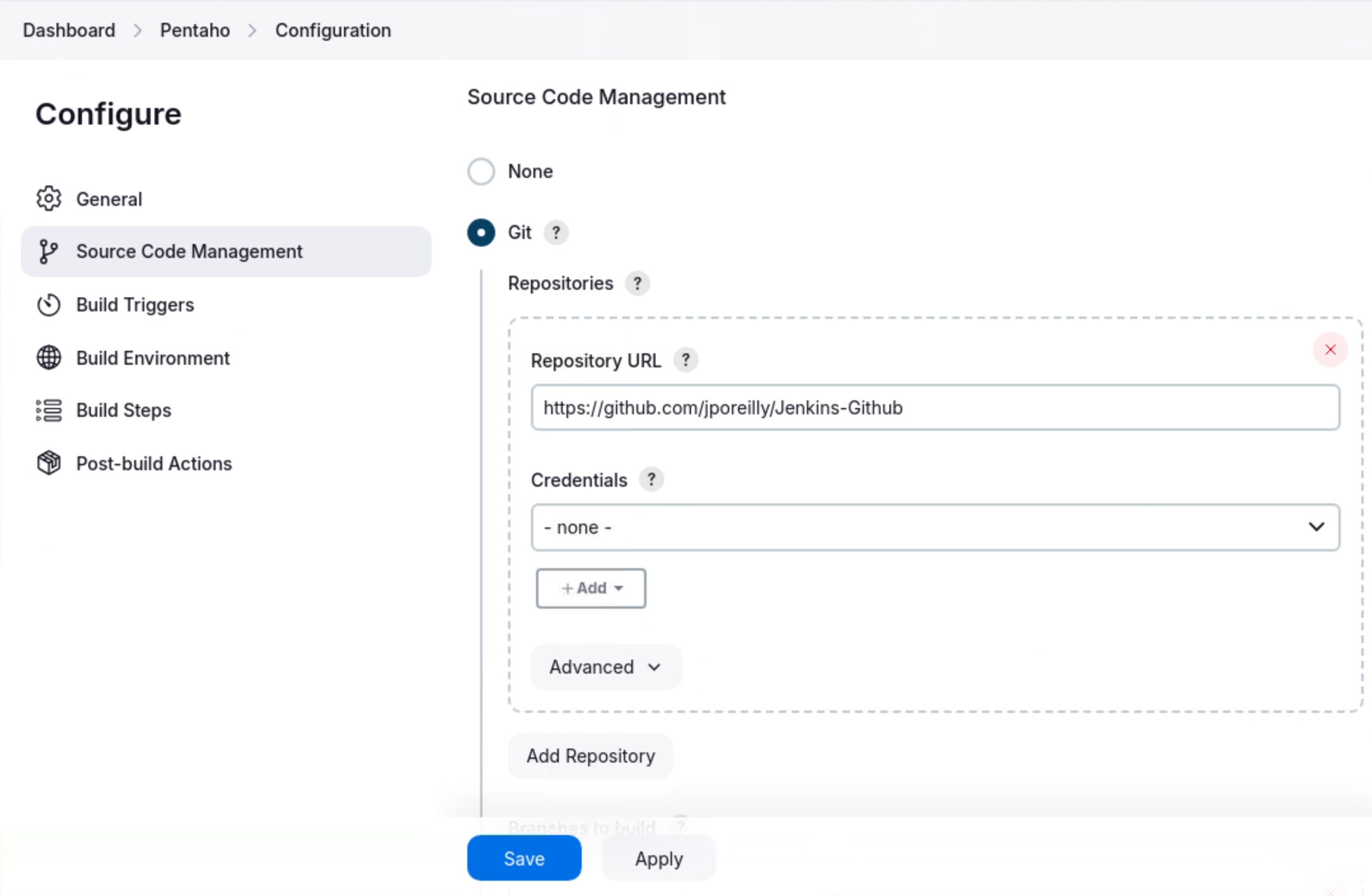The width and height of the screenshot is (1372, 896).
Task: Show help for Repositories section
Action: (637, 283)
